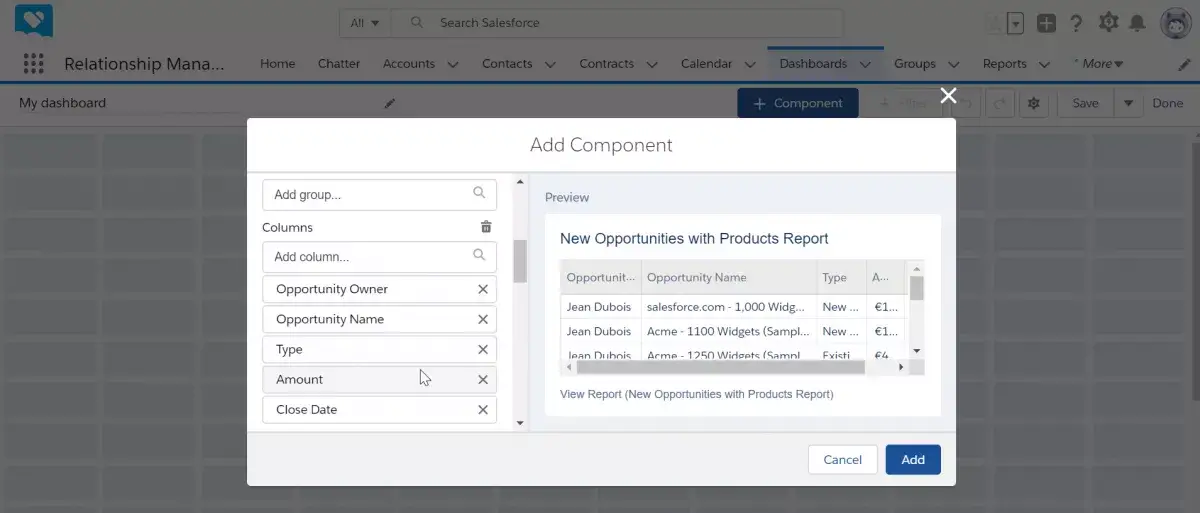Click the search icon in Add column field
This screenshot has height=513, width=1200.
coord(479,255)
